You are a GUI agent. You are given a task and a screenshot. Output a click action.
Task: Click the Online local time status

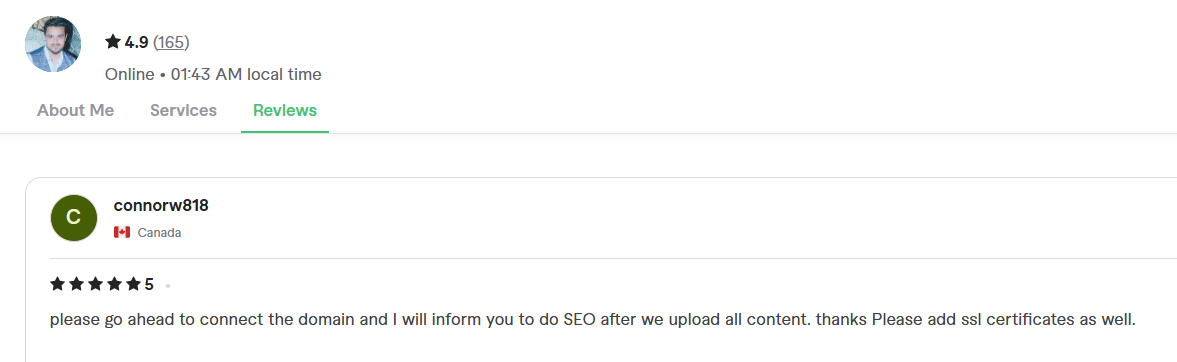(213, 74)
